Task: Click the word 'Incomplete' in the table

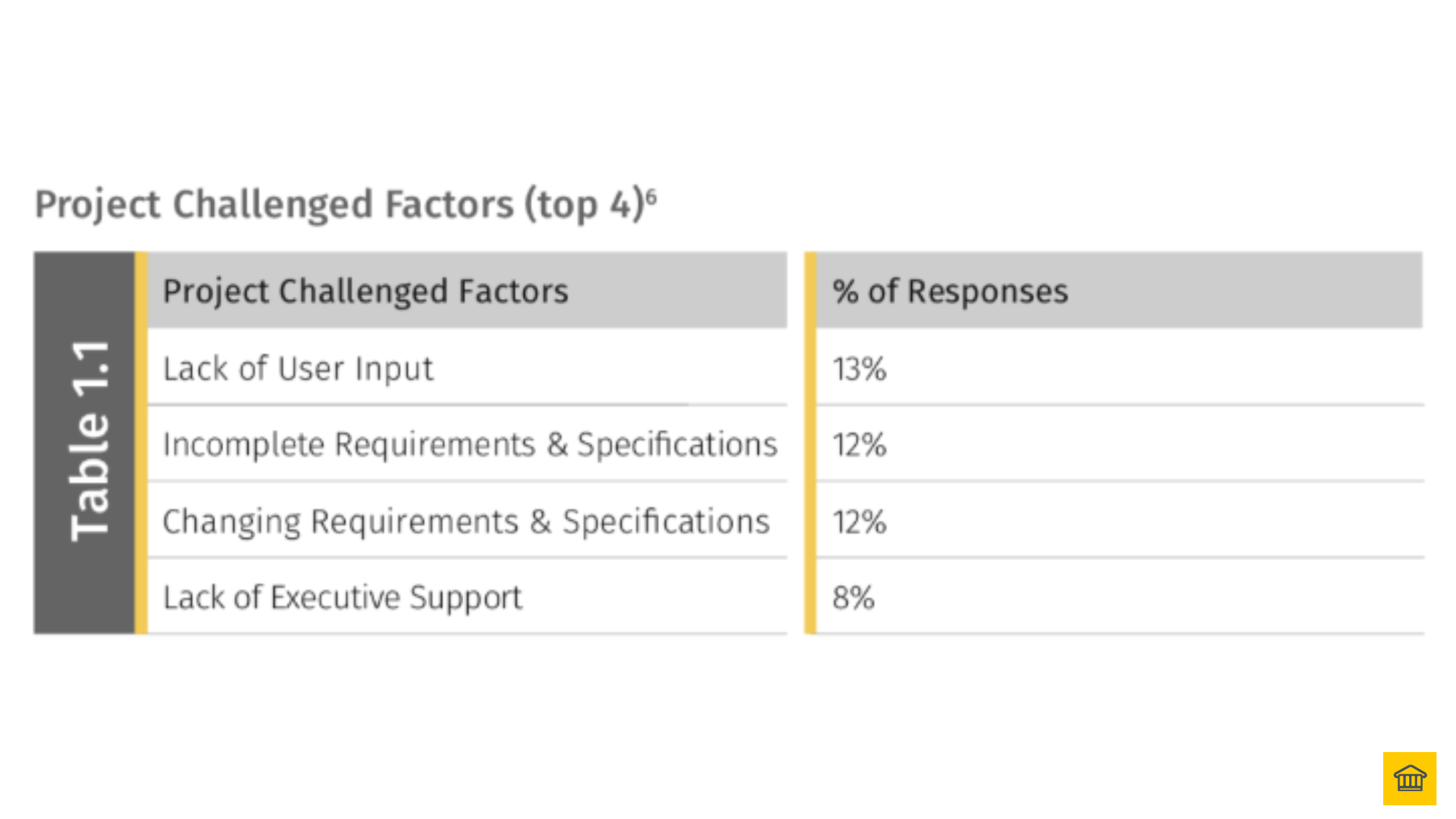Action: (243, 445)
